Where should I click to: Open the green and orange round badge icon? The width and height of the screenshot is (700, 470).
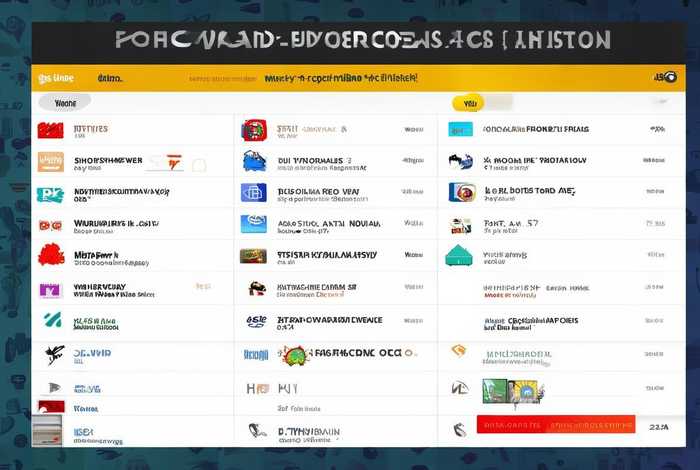click(295, 355)
